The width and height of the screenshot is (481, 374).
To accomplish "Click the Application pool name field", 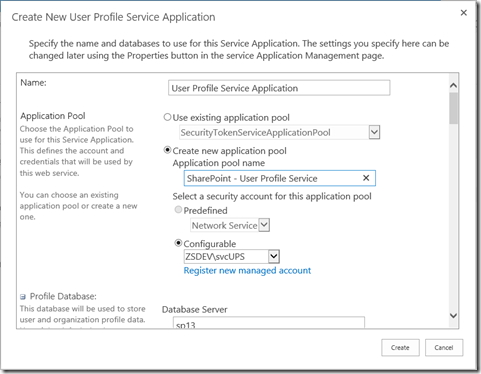I will pos(279,178).
